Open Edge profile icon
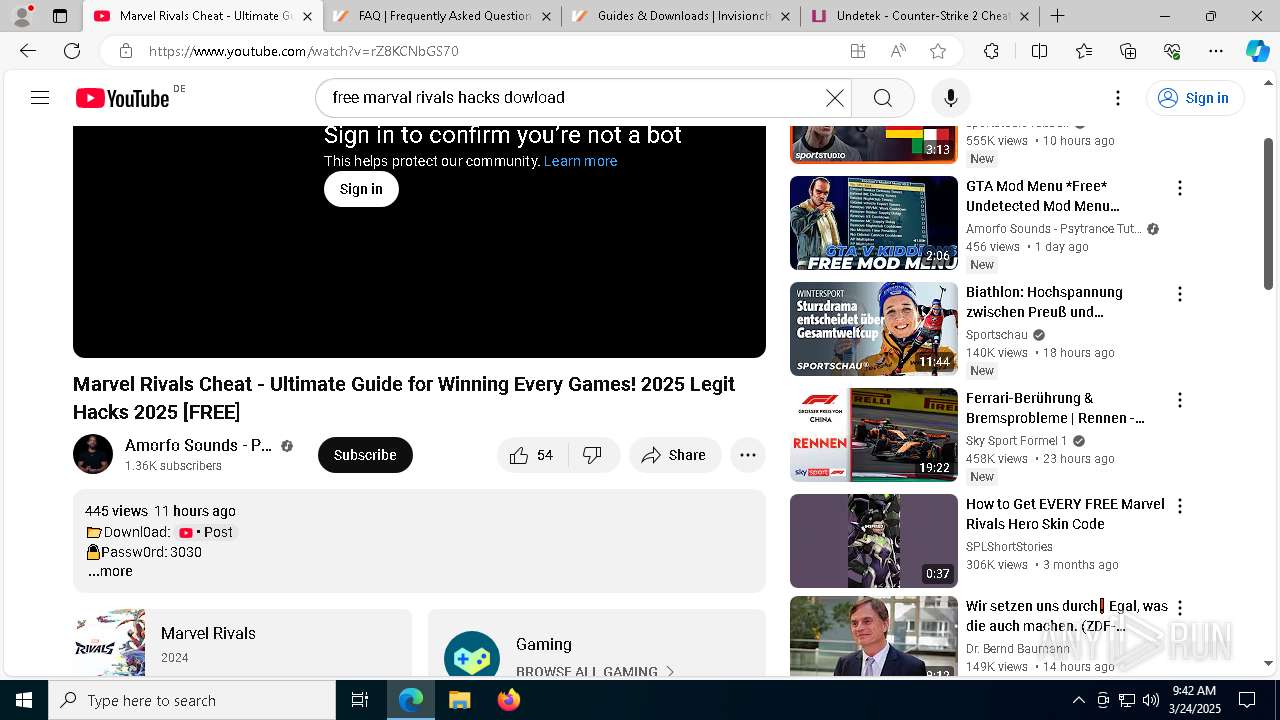1280x720 pixels. click(x=22, y=16)
